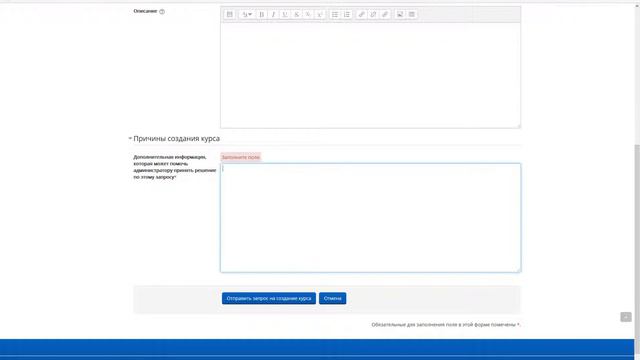Toggle italic formatting
The image size is (640, 360).
pyautogui.click(x=273, y=14)
